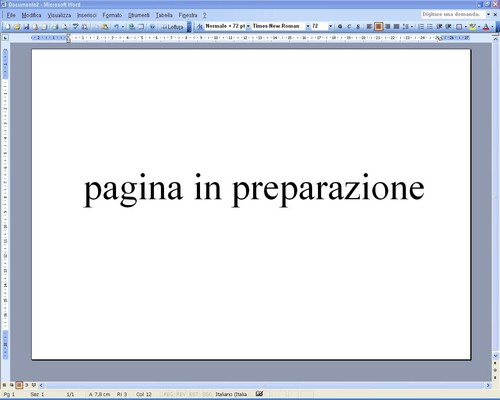Open print preview from the toolbar

coord(65,27)
